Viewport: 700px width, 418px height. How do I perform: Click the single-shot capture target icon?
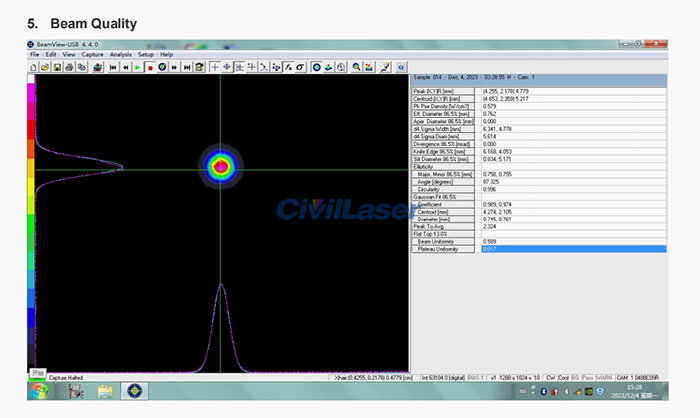(x=162, y=67)
